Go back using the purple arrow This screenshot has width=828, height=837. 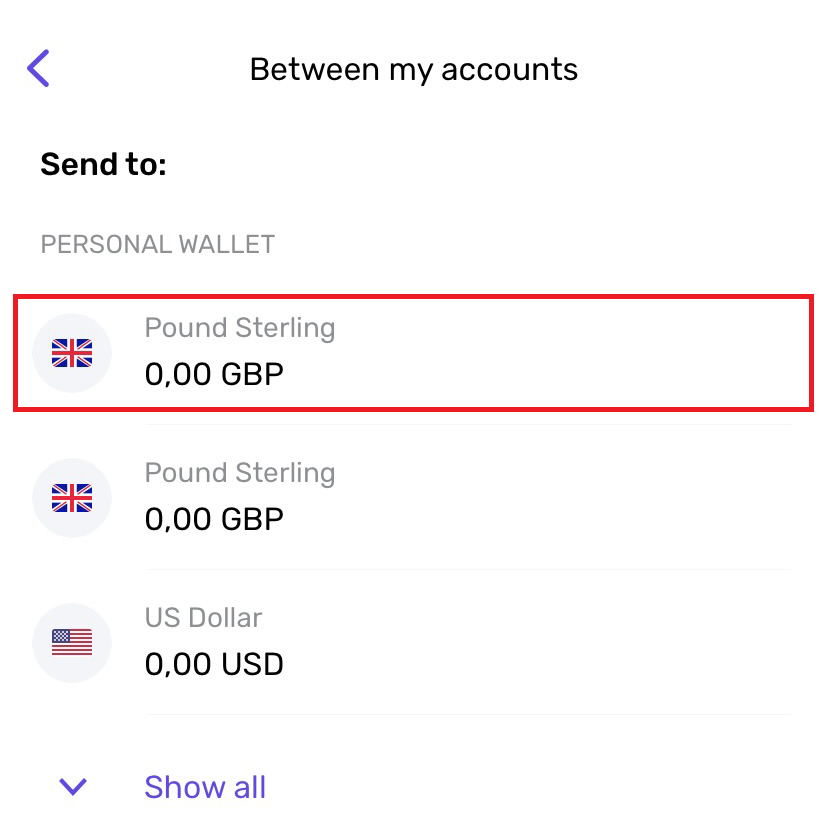click(x=38, y=68)
